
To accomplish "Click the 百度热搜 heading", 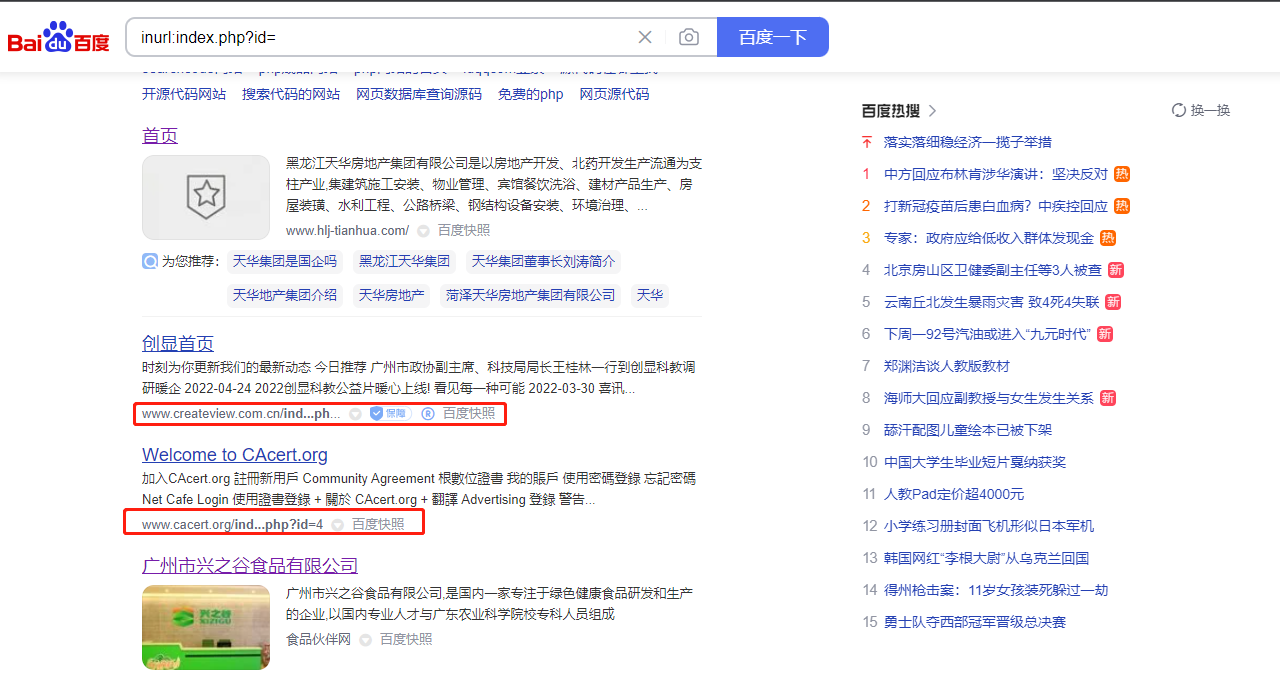I will 891,111.
